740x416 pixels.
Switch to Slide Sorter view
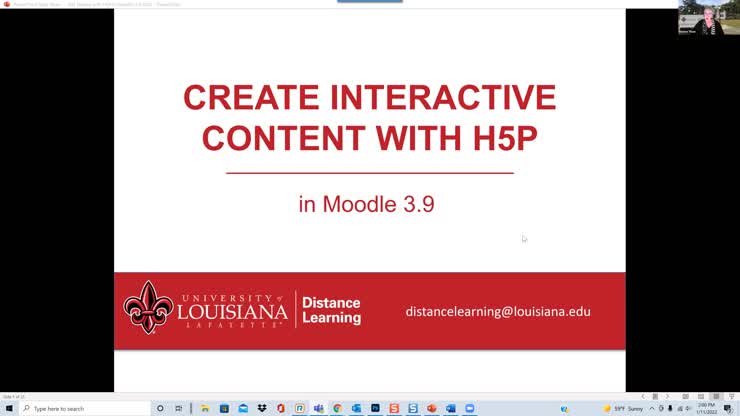701,397
